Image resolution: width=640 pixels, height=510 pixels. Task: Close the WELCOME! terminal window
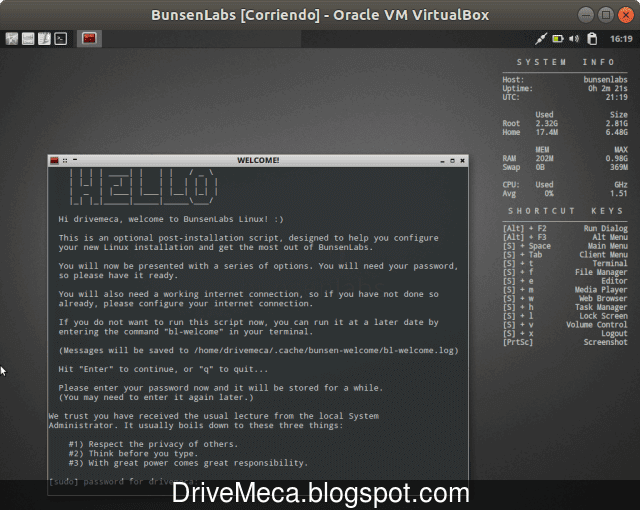coord(462,161)
